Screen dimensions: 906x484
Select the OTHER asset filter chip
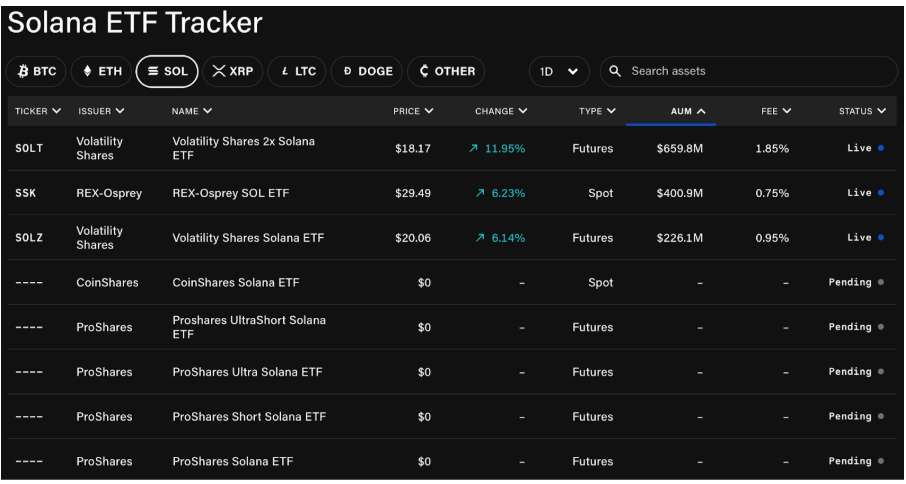click(x=446, y=72)
